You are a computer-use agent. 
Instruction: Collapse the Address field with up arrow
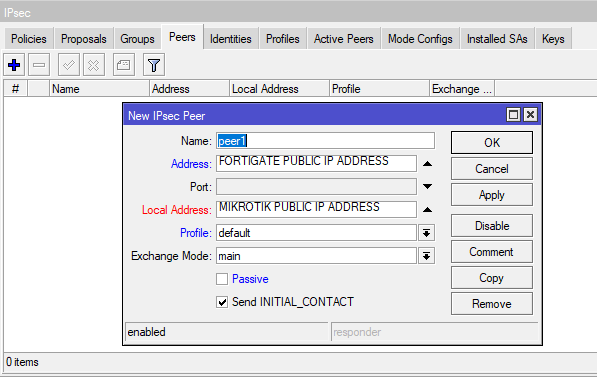(x=428, y=164)
